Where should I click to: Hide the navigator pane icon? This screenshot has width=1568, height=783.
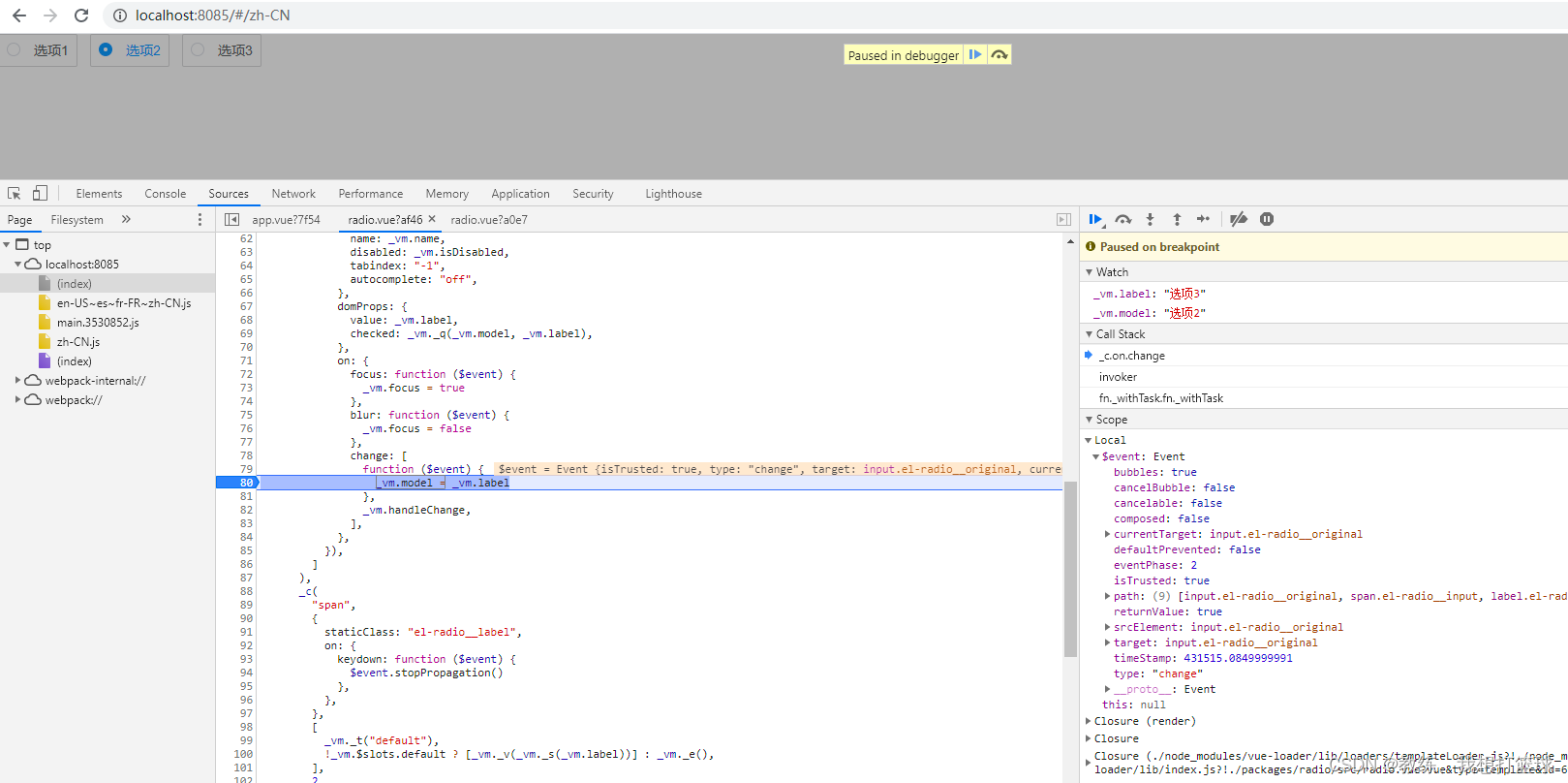click(x=231, y=220)
